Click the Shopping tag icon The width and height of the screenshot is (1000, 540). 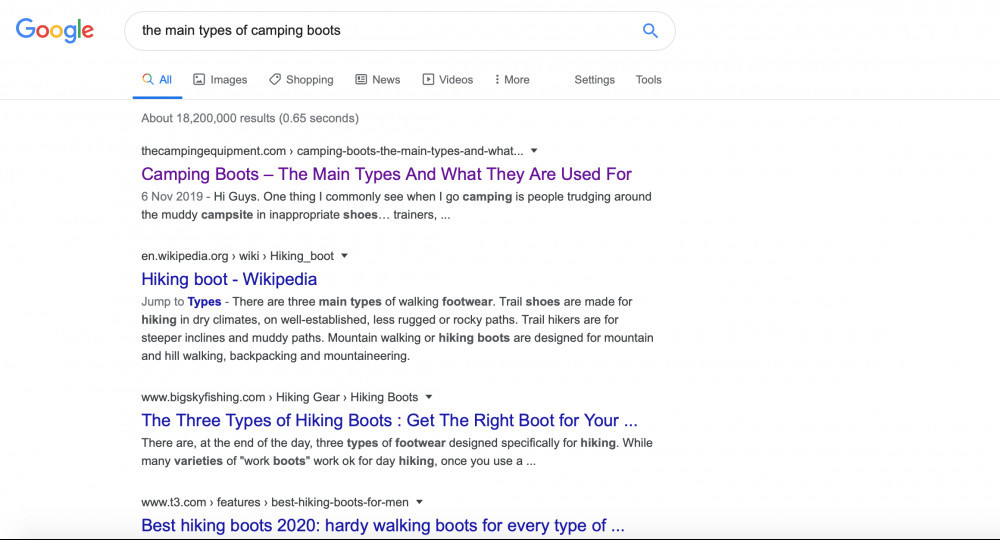[x=275, y=80]
